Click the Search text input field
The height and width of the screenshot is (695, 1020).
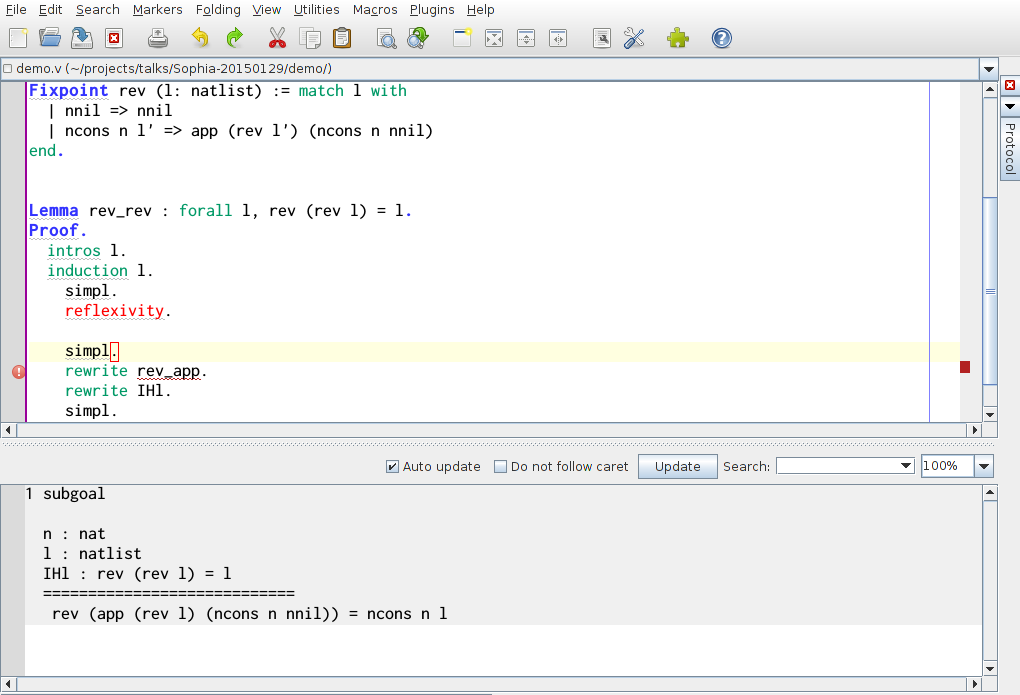838,466
